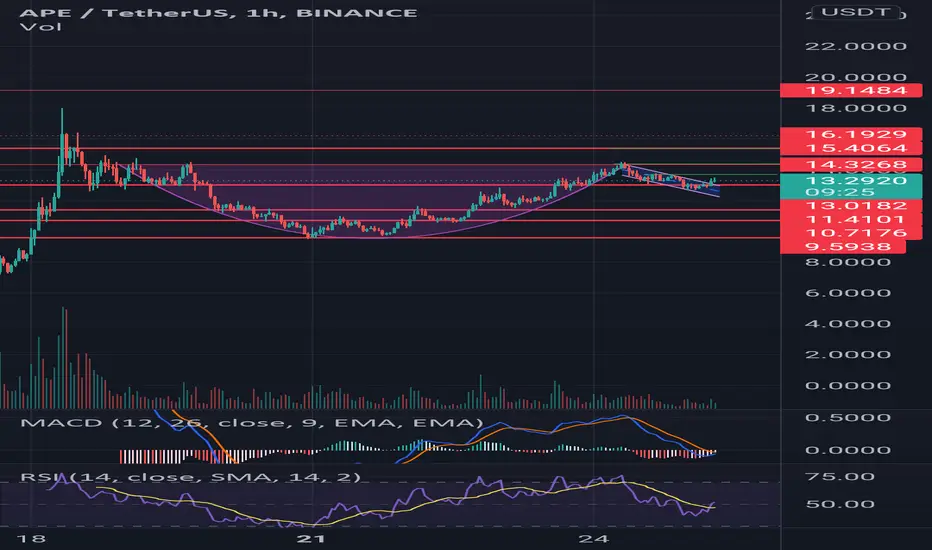Click the 11.4101 price level label
The width and height of the screenshot is (932, 550).
tap(851, 219)
